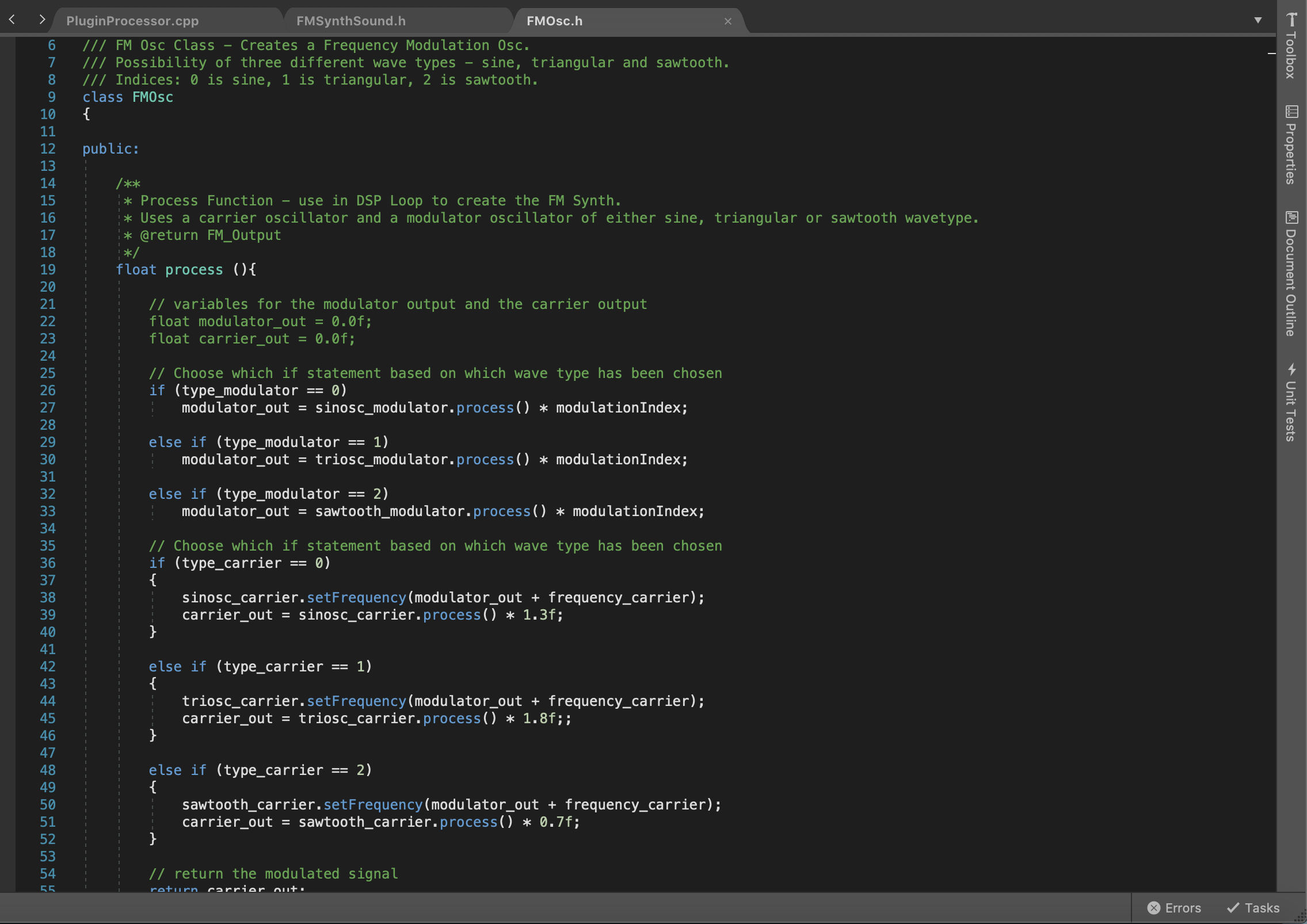Viewport: 1307px width, 924px height.
Task: Click line number 36 in the gutter
Action: (48, 563)
